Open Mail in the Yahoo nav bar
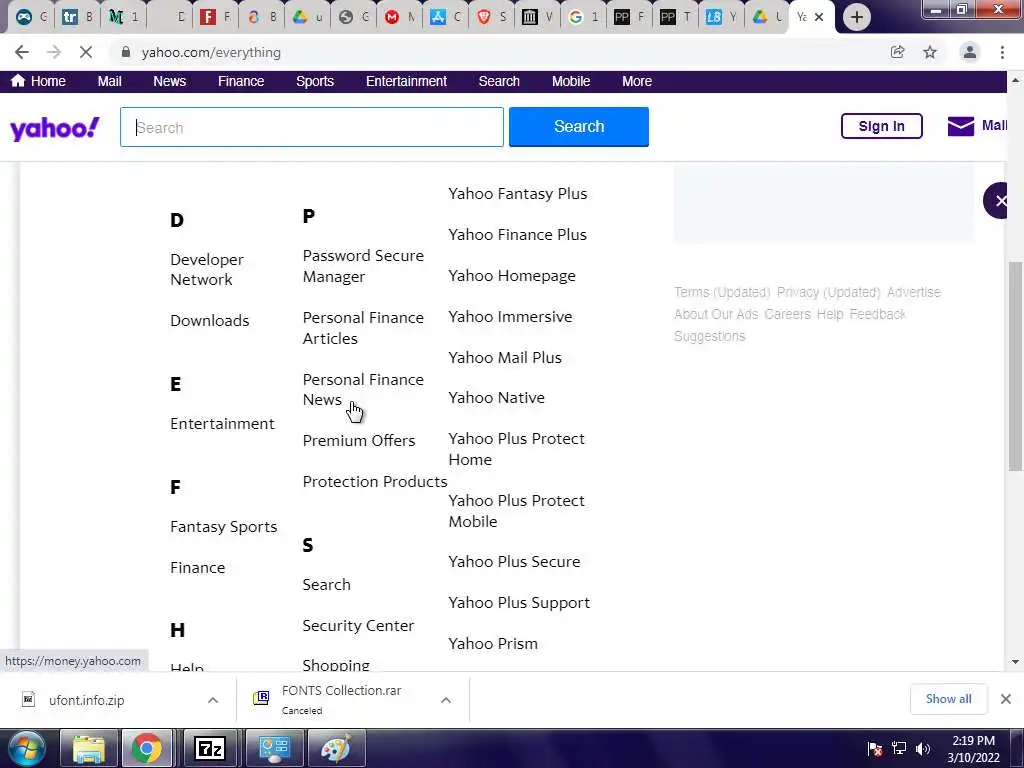 tap(110, 81)
